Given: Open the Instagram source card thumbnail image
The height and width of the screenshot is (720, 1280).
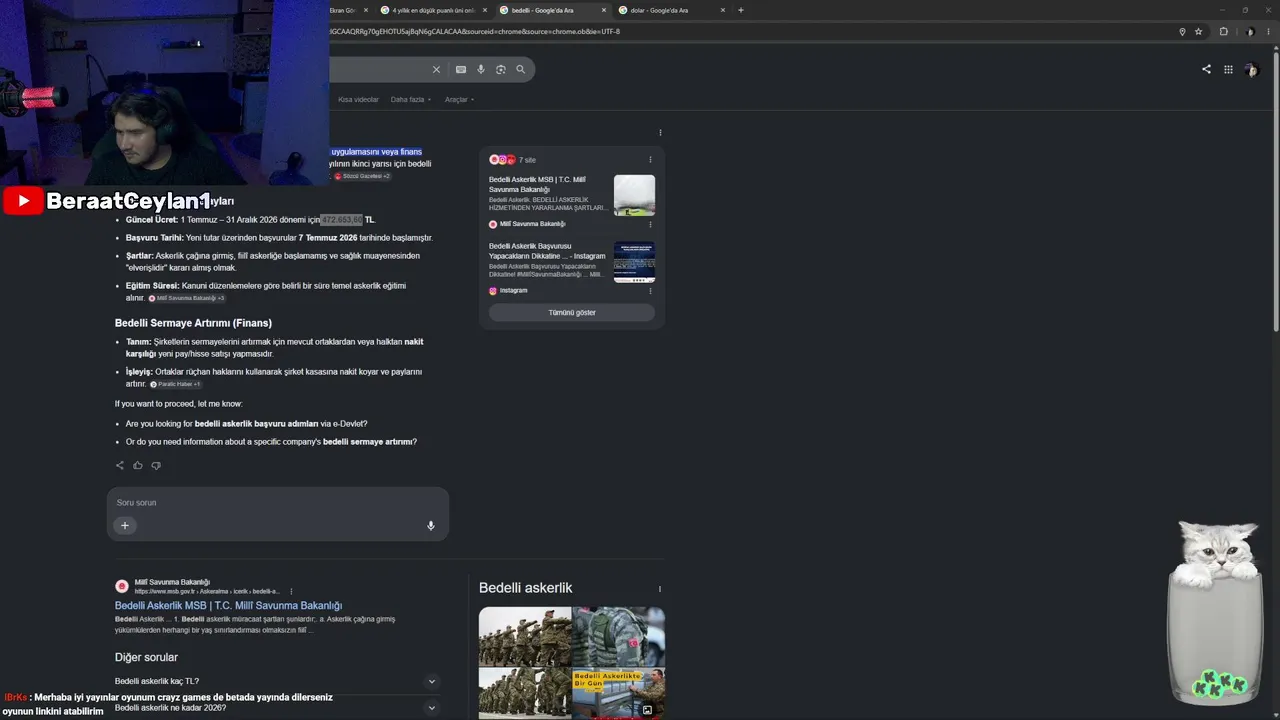Looking at the screenshot, I should [x=634, y=262].
